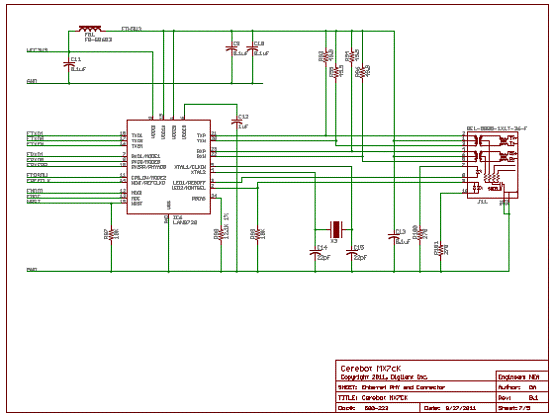Viewport: 553px width, 418px height.
Task: Click the RJ45 magnetics connector J11
Action: click(493, 165)
